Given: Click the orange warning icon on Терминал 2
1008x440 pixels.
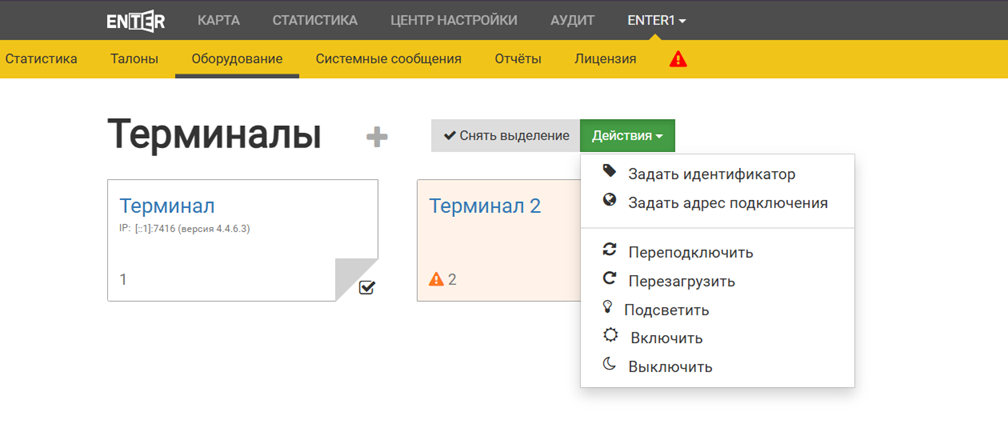Looking at the screenshot, I should [x=436, y=279].
